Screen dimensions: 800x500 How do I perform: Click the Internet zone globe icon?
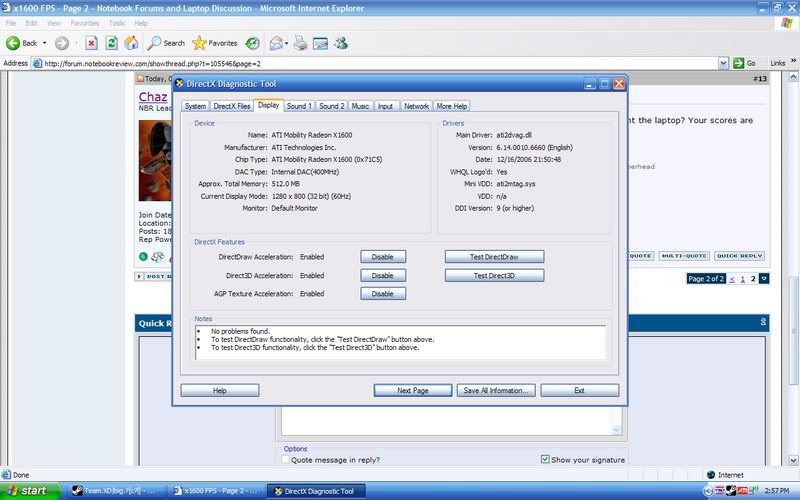711,474
